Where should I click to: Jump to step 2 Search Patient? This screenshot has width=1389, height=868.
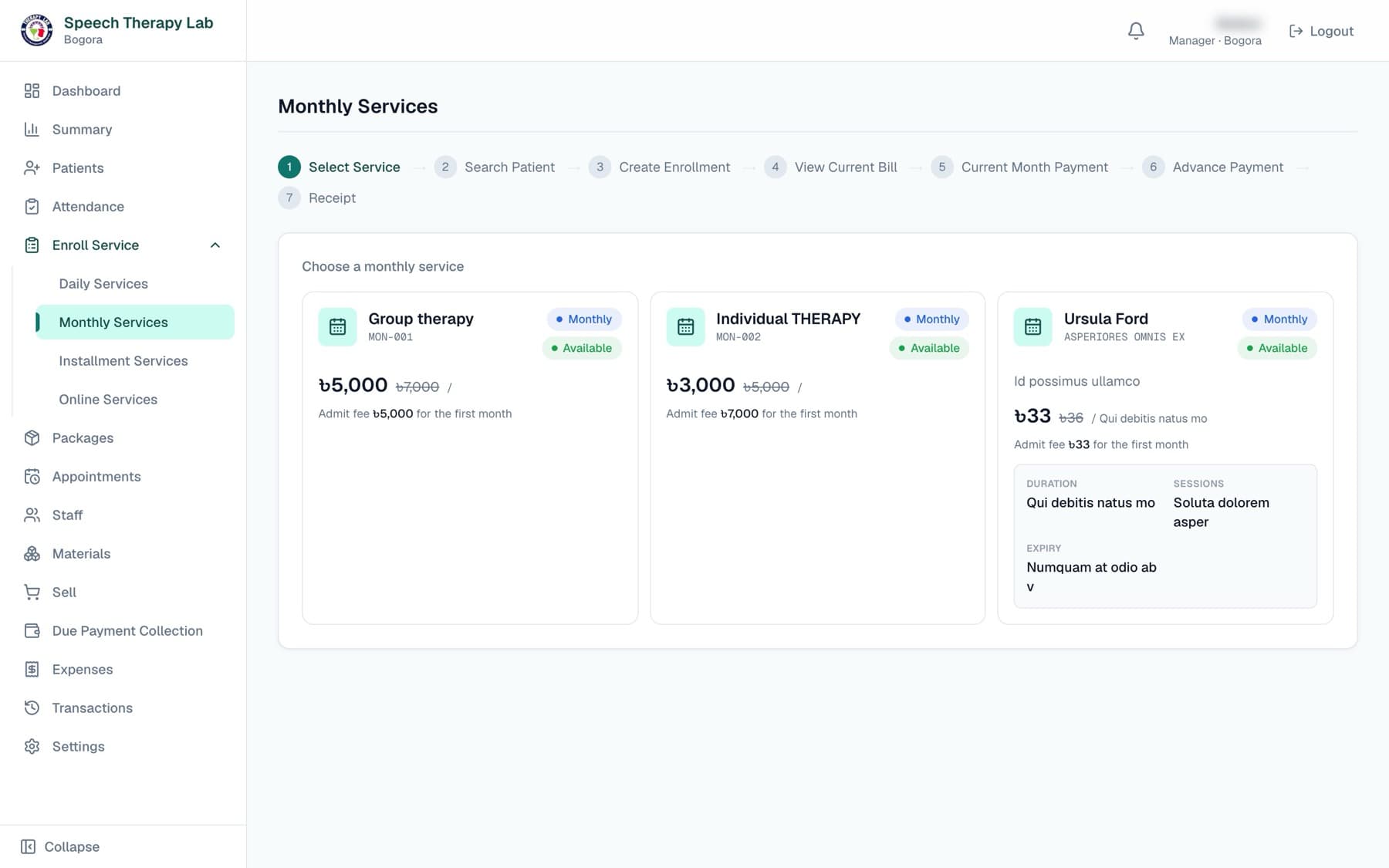pyautogui.click(x=494, y=167)
